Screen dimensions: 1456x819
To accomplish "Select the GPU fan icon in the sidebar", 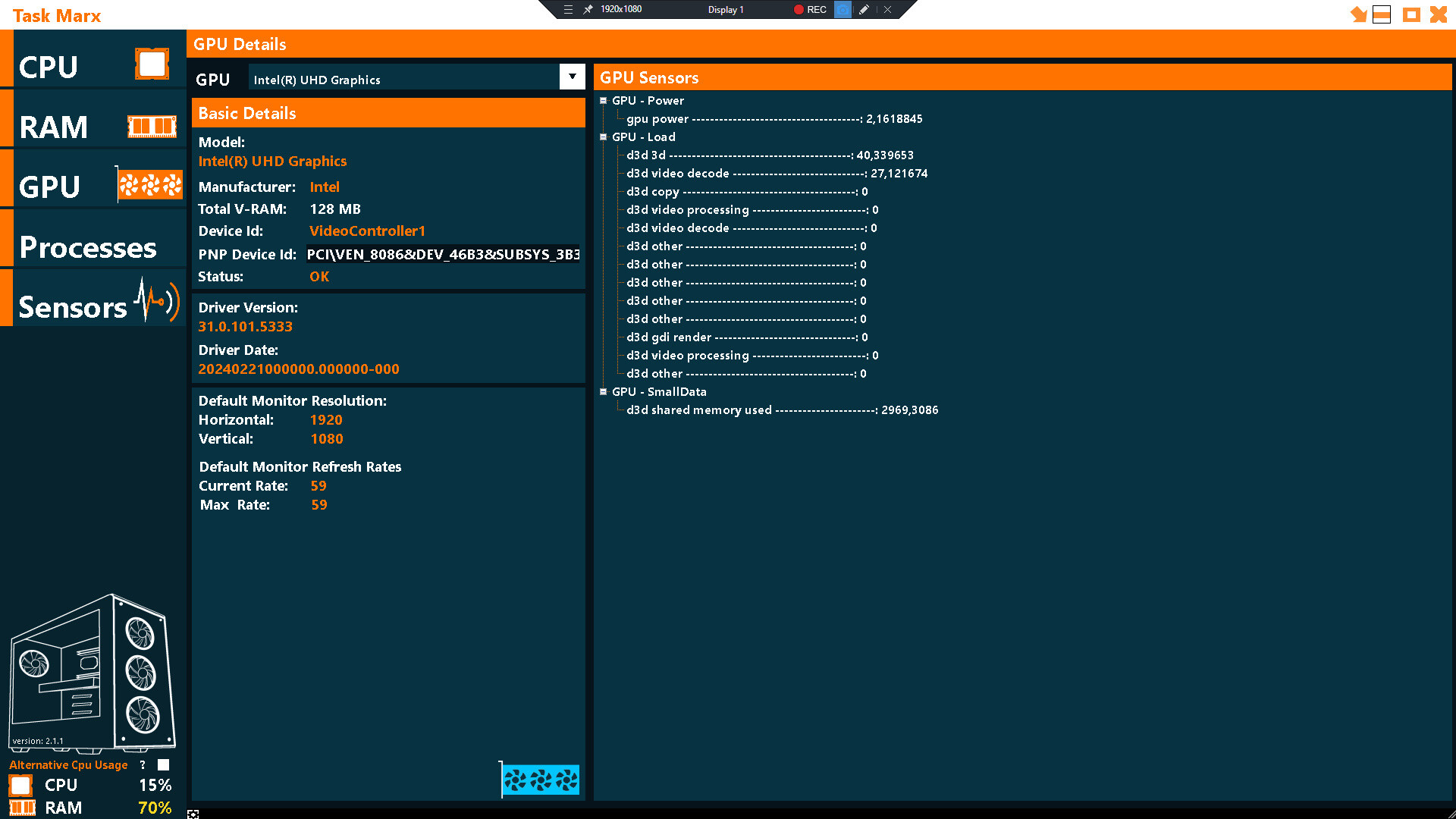I will tap(149, 184).
